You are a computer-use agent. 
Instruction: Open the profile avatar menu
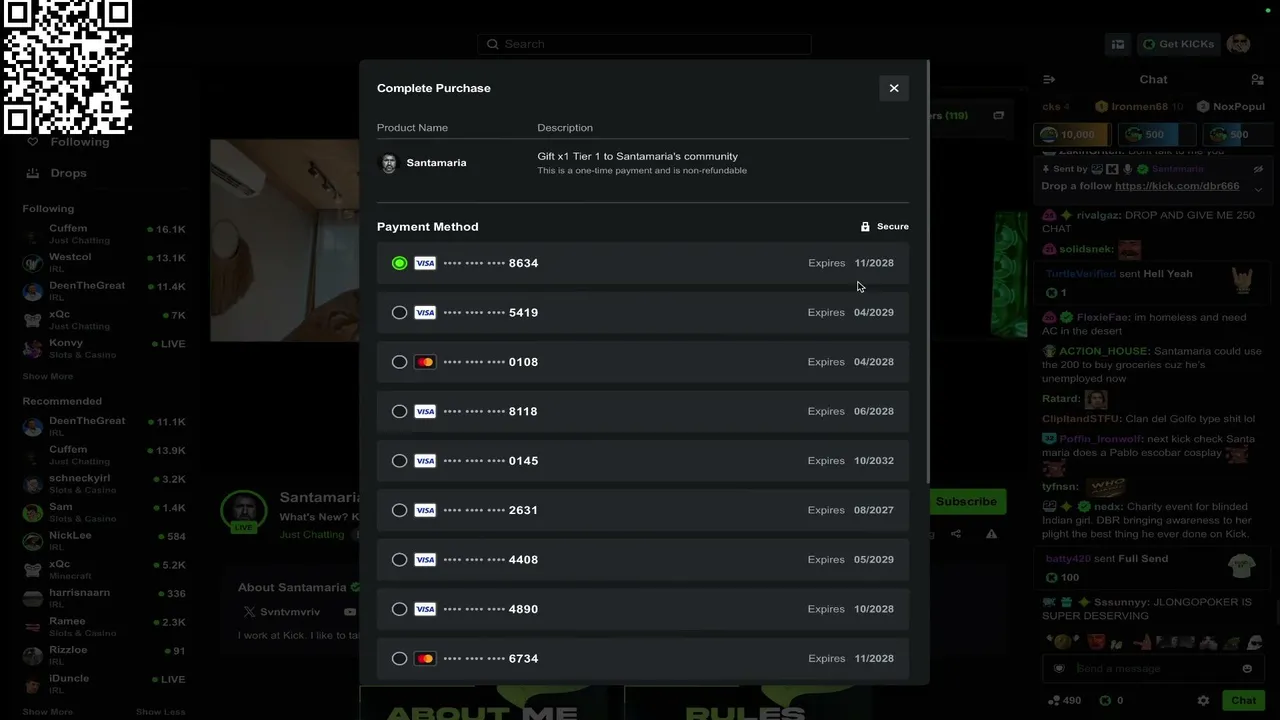pos(1238,44)
